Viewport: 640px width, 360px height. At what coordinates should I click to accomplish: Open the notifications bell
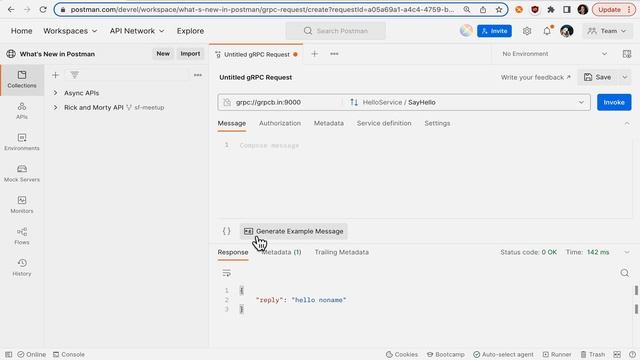tap(547, 31)
